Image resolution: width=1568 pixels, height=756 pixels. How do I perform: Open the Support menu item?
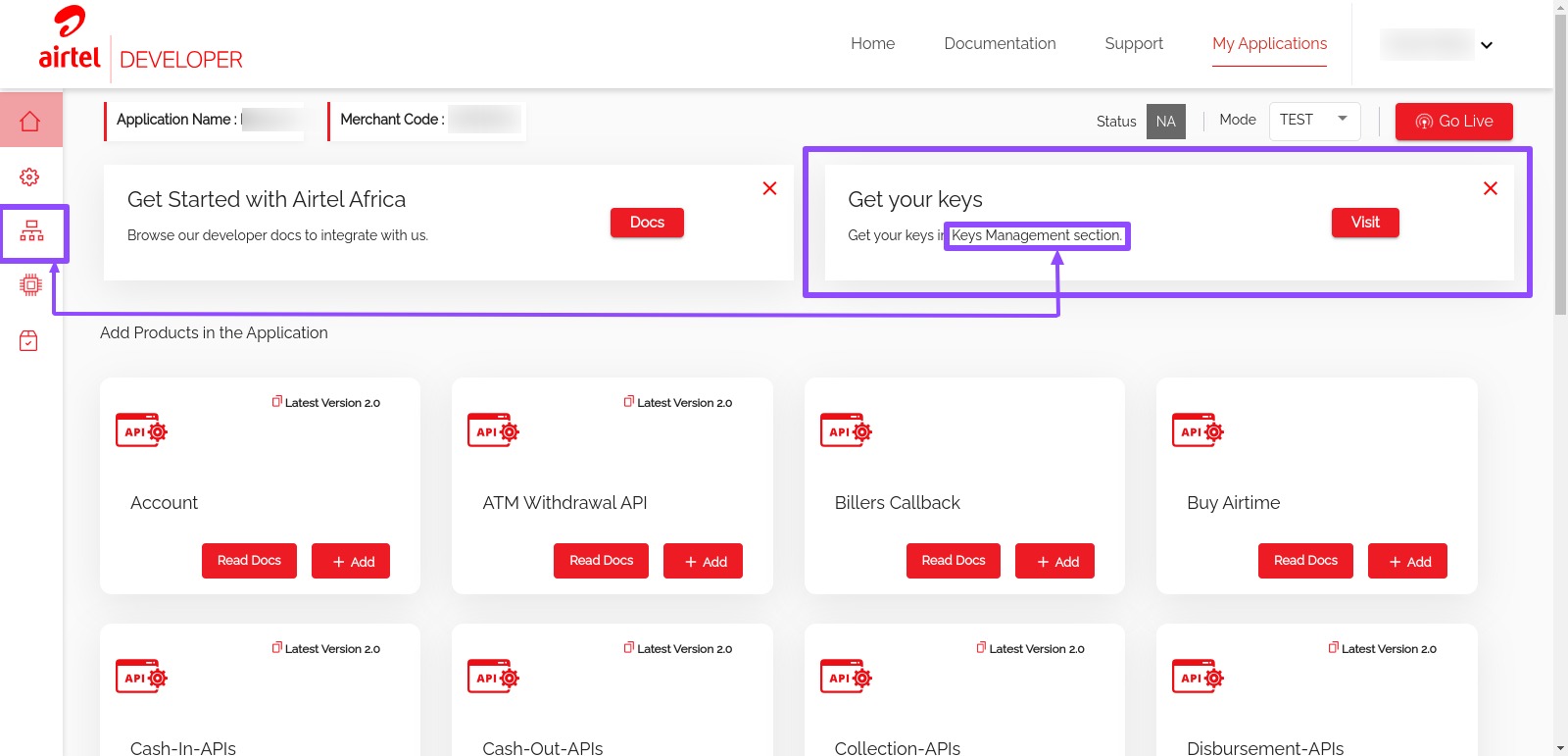(x=1134, y=43)
